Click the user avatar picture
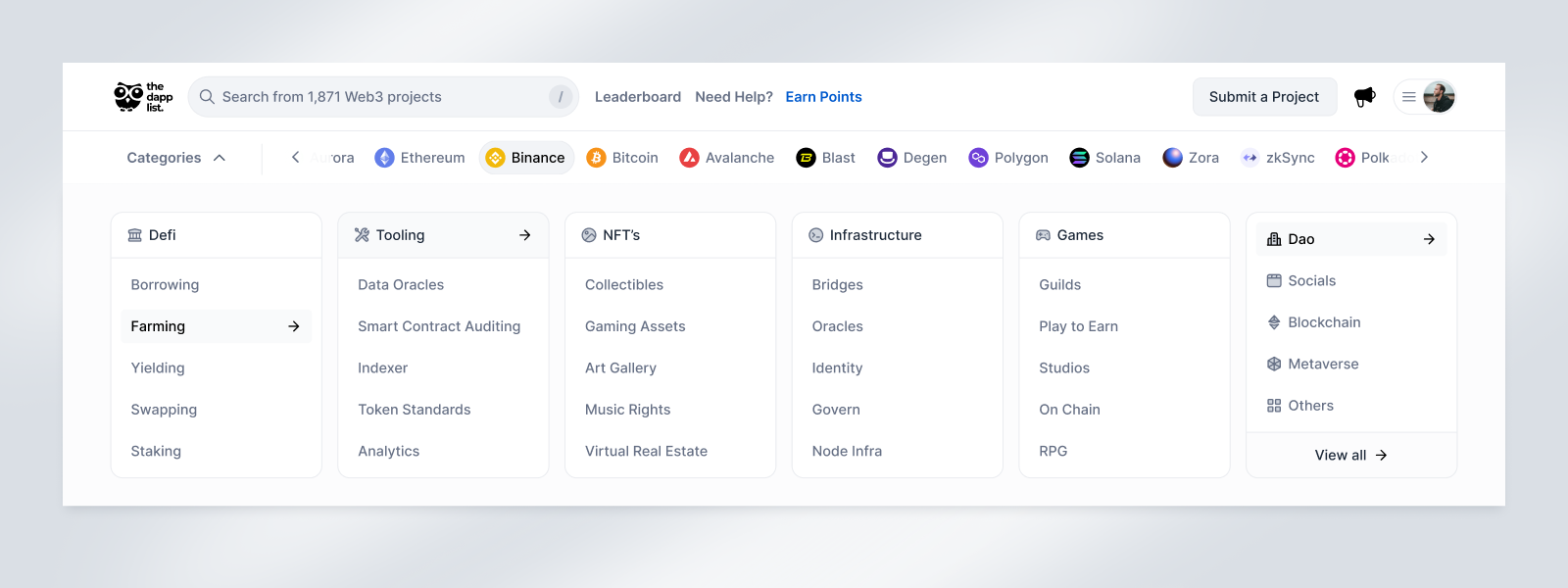The height and width of the screenshot is (588, 1568). tap(1439, 97)
